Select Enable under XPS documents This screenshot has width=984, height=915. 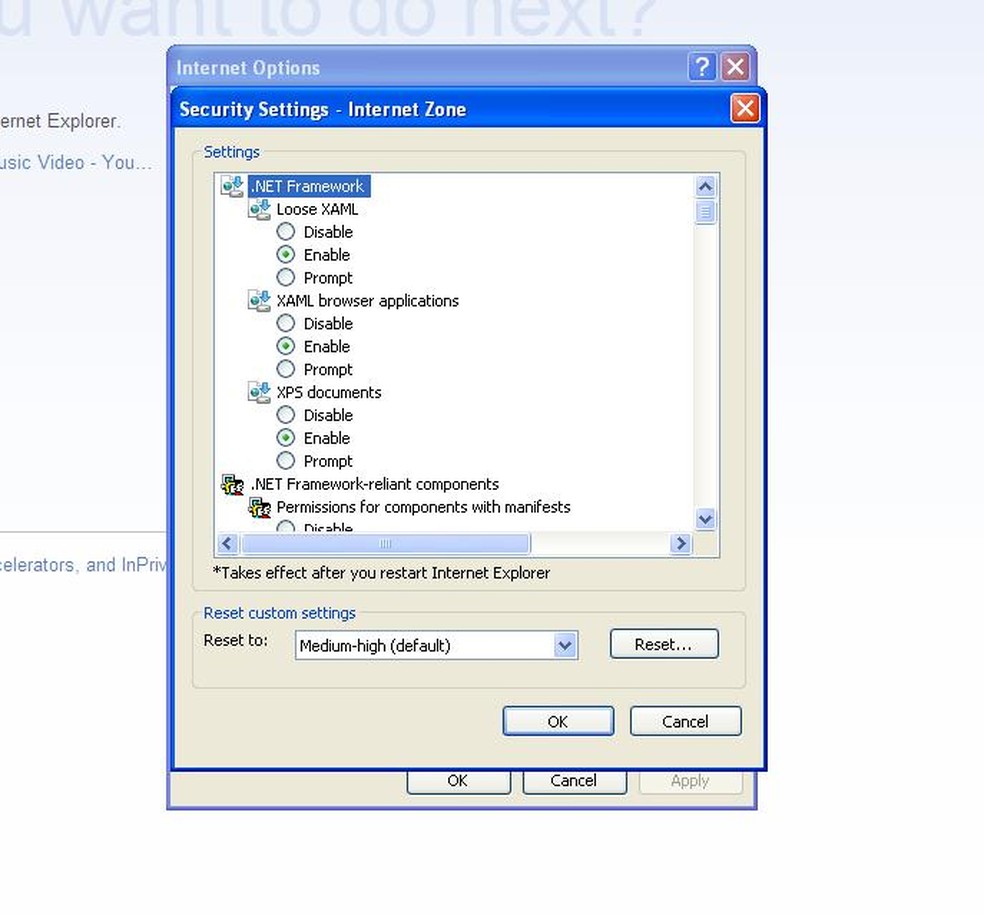pyautogui.click(x=286, y=437)
